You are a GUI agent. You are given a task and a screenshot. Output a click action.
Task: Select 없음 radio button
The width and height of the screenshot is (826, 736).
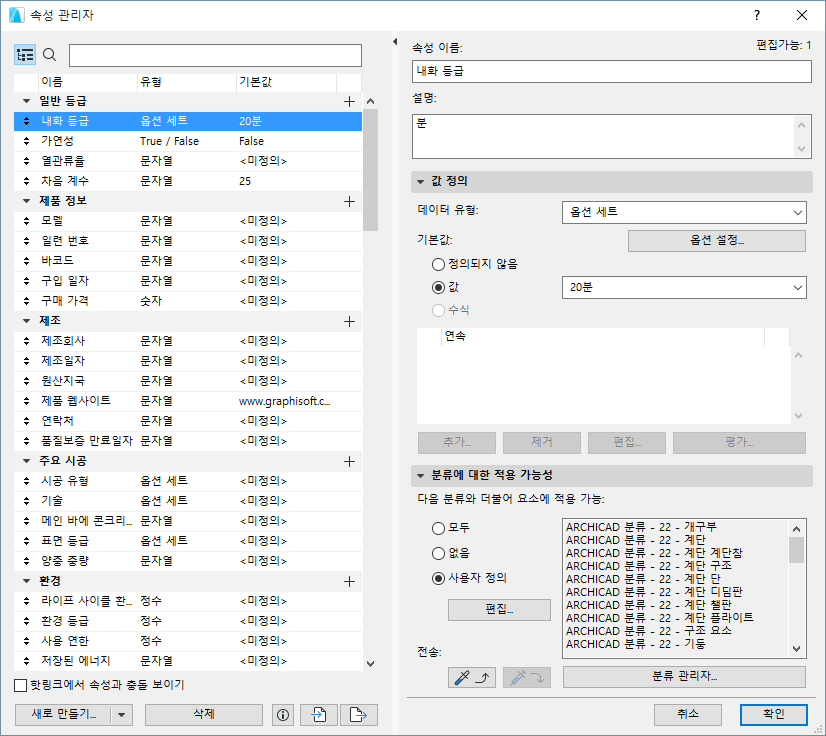pyautogui.click(x=438, y=553)
